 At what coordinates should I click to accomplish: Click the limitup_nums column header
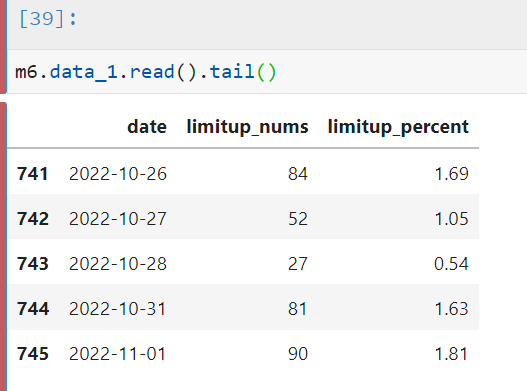pyautogui.click(x=247, y=127)
